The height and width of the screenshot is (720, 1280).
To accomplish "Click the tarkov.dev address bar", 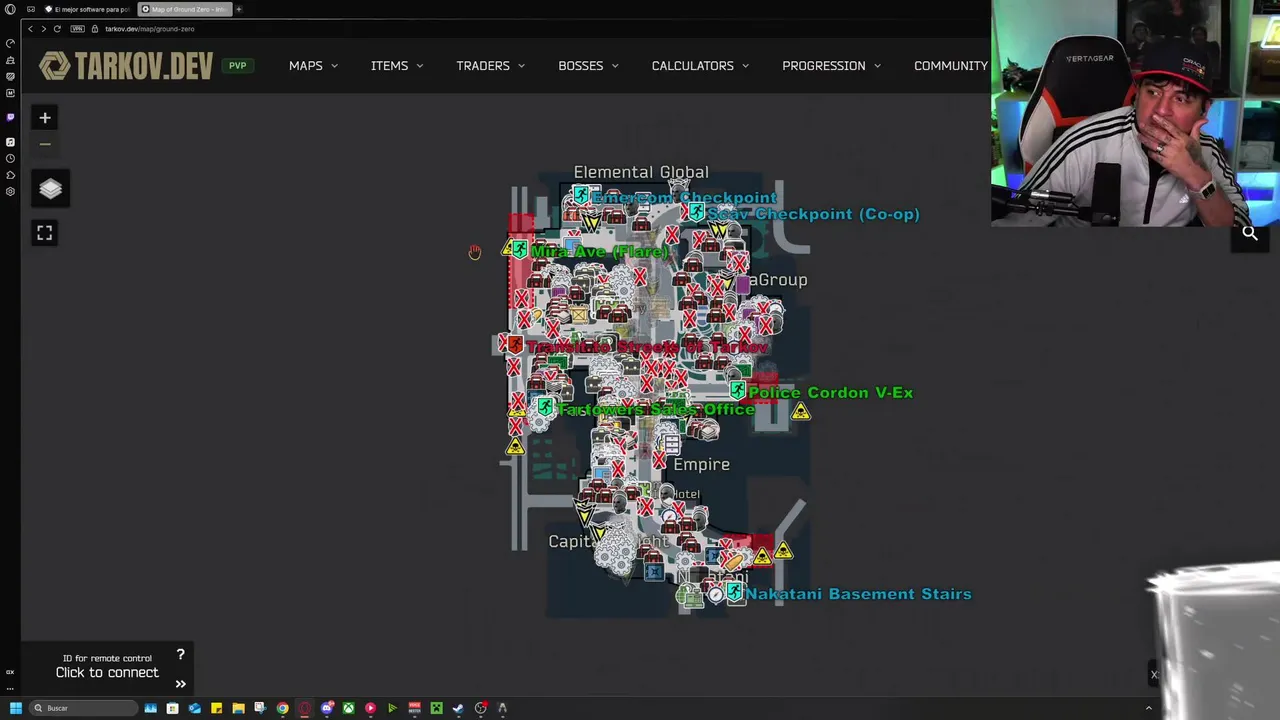I will pyautogui.click(x=150, y=29).
